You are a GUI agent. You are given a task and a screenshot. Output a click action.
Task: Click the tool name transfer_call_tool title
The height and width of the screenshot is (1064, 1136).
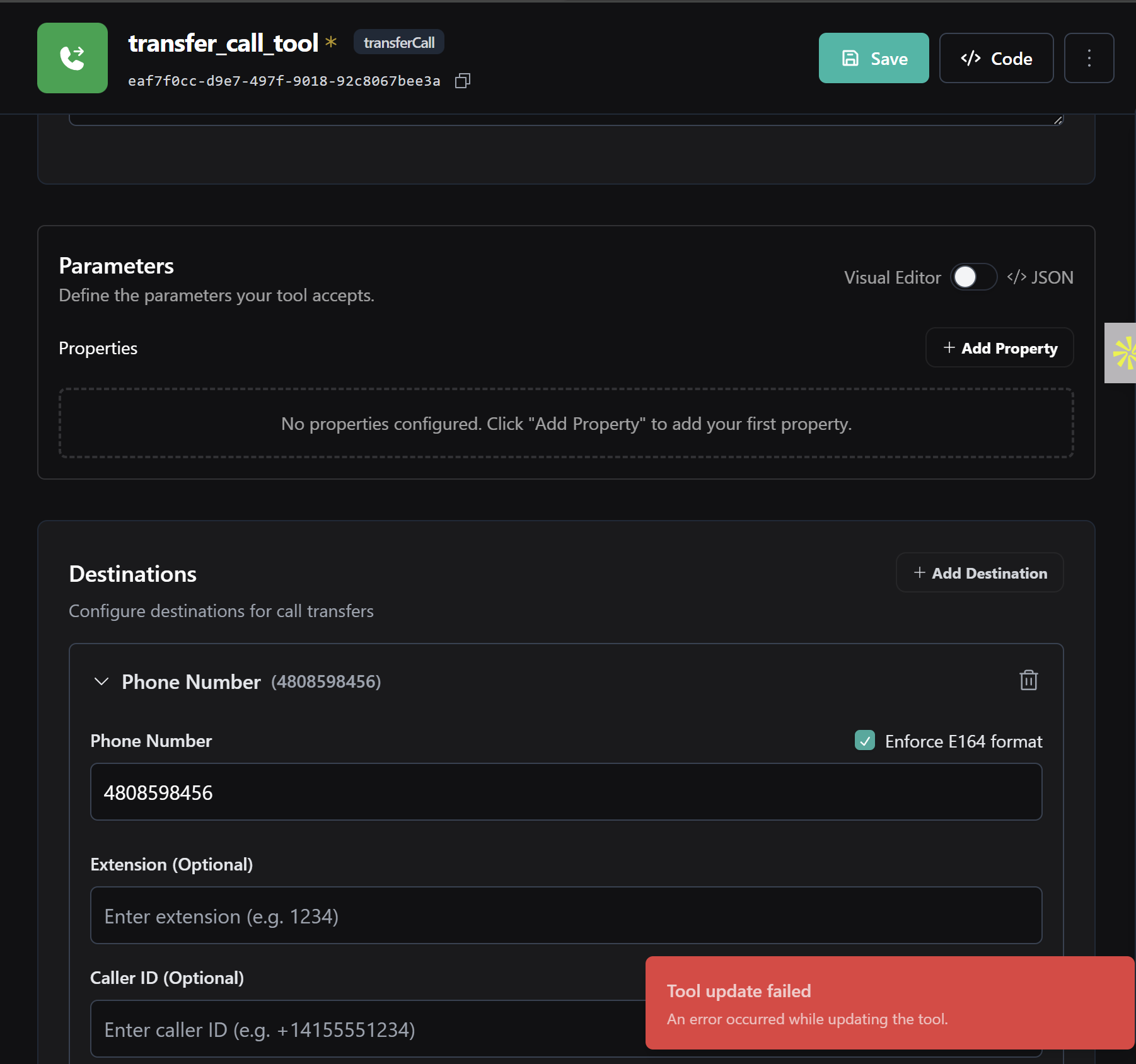223,43
